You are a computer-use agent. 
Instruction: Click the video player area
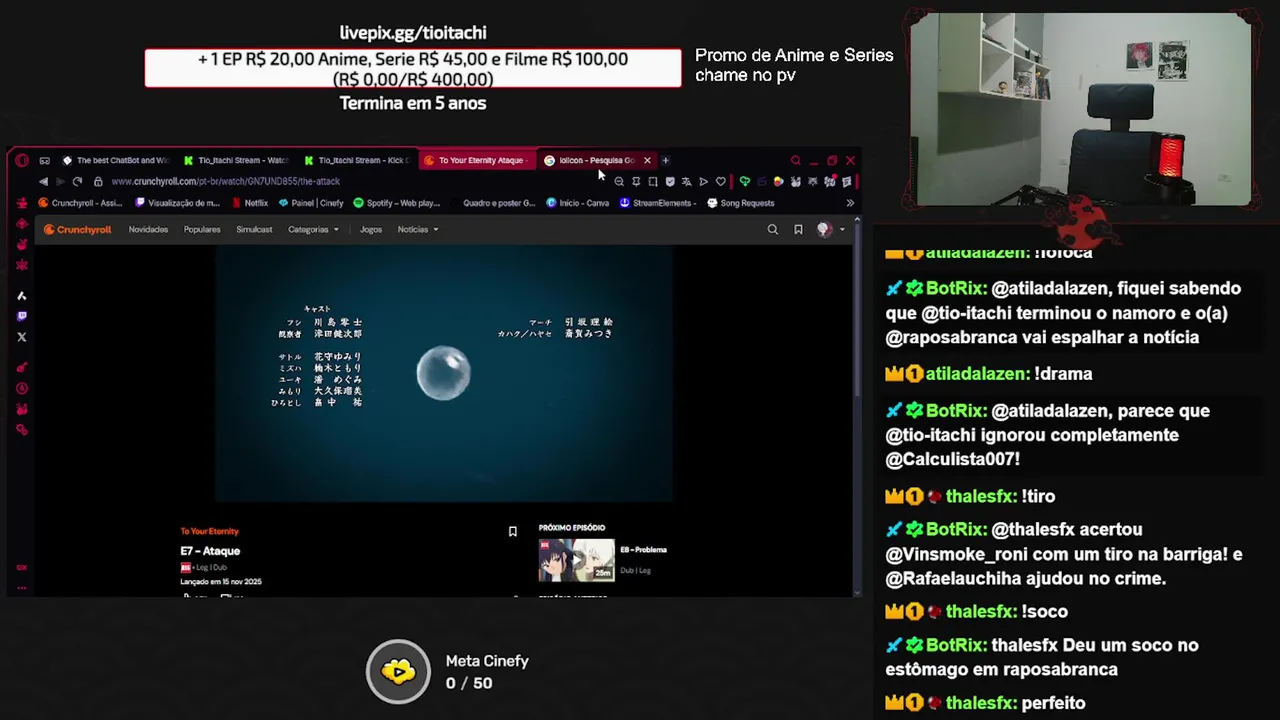(444, 374)
